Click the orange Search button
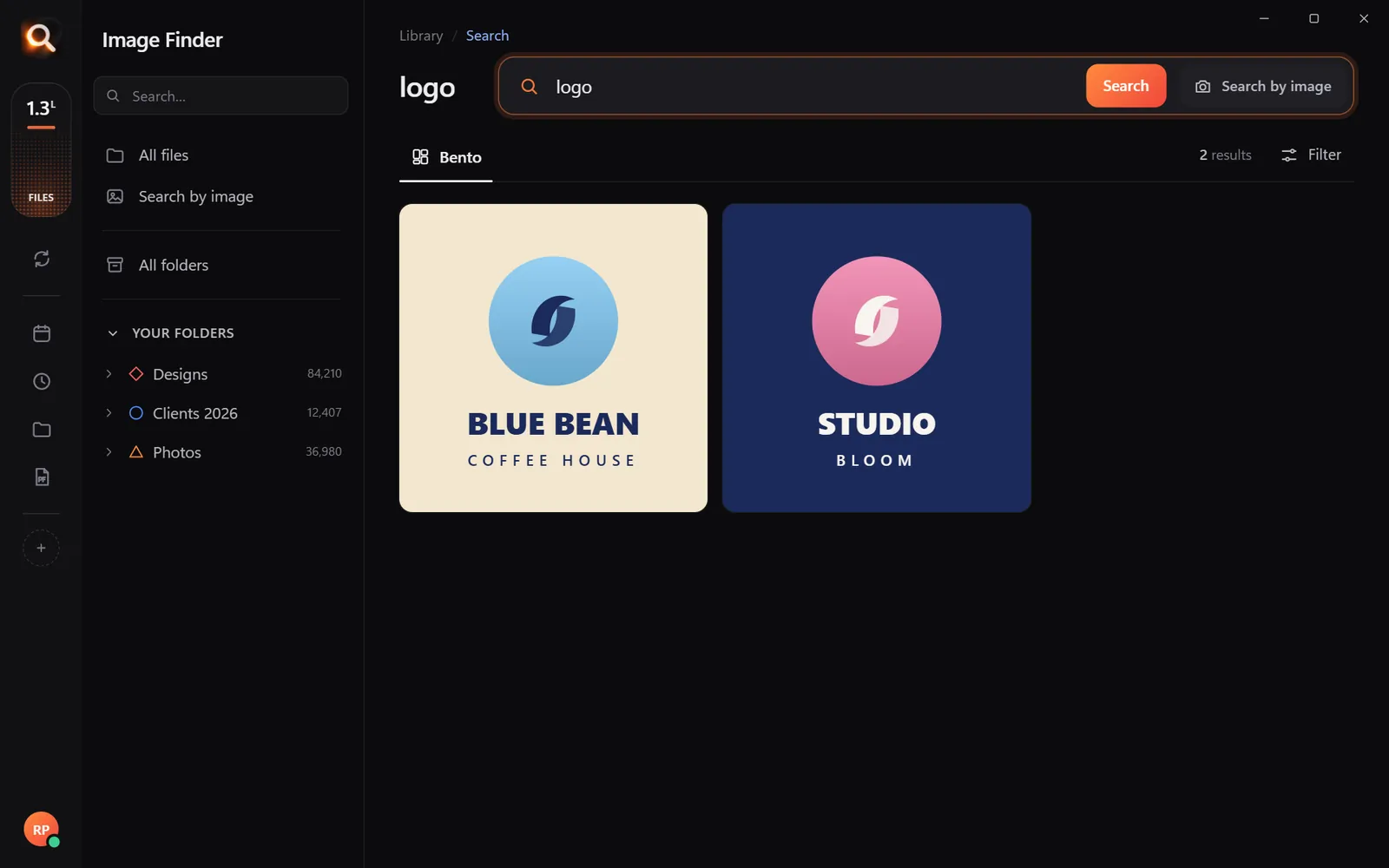1389x868 pixels. click(1126, 86)
